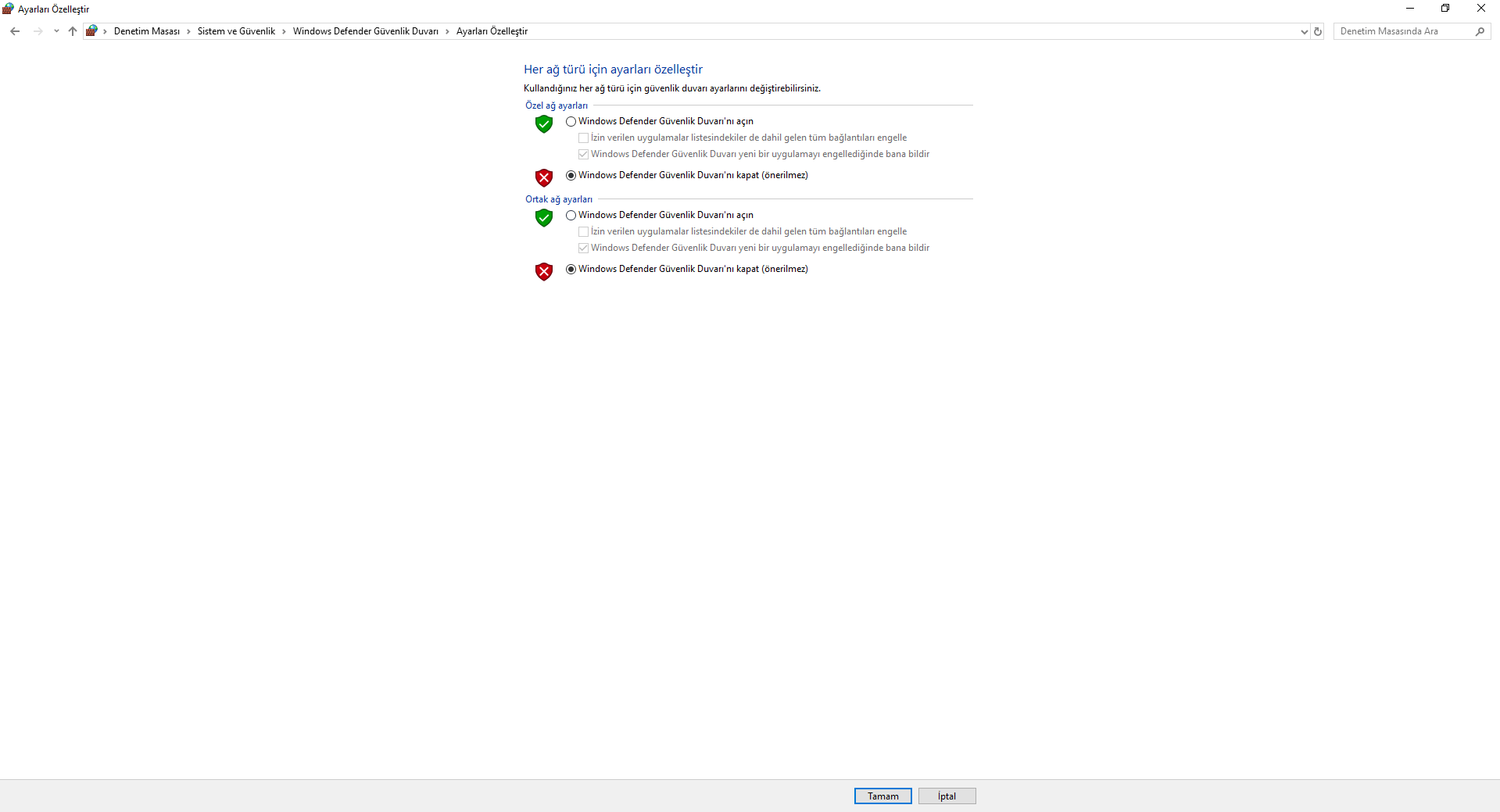Click the 'Özel ağ ayarları' section label
The image size is (1500, 812).
tap(557, 106)
